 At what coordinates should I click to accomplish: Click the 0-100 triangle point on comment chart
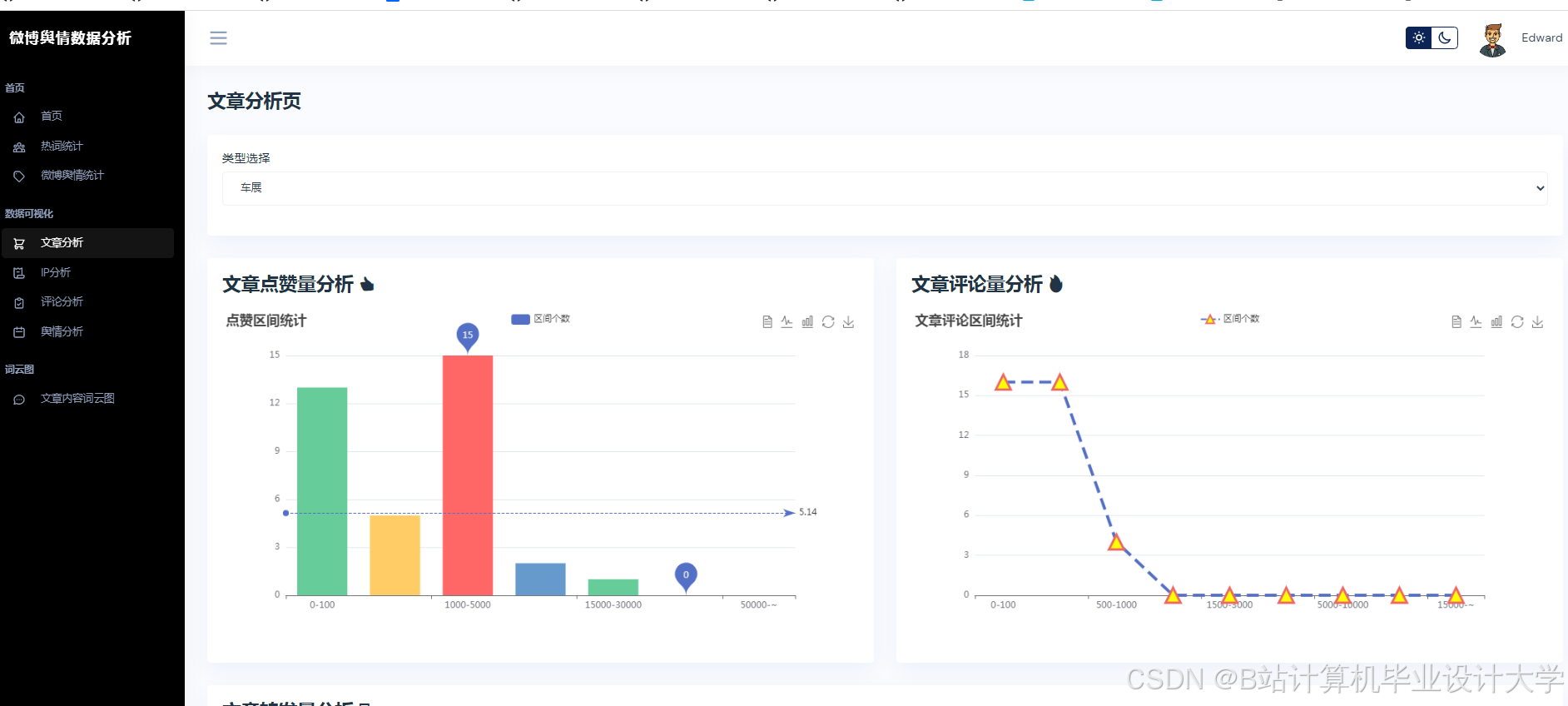[x=1003, y=382]
